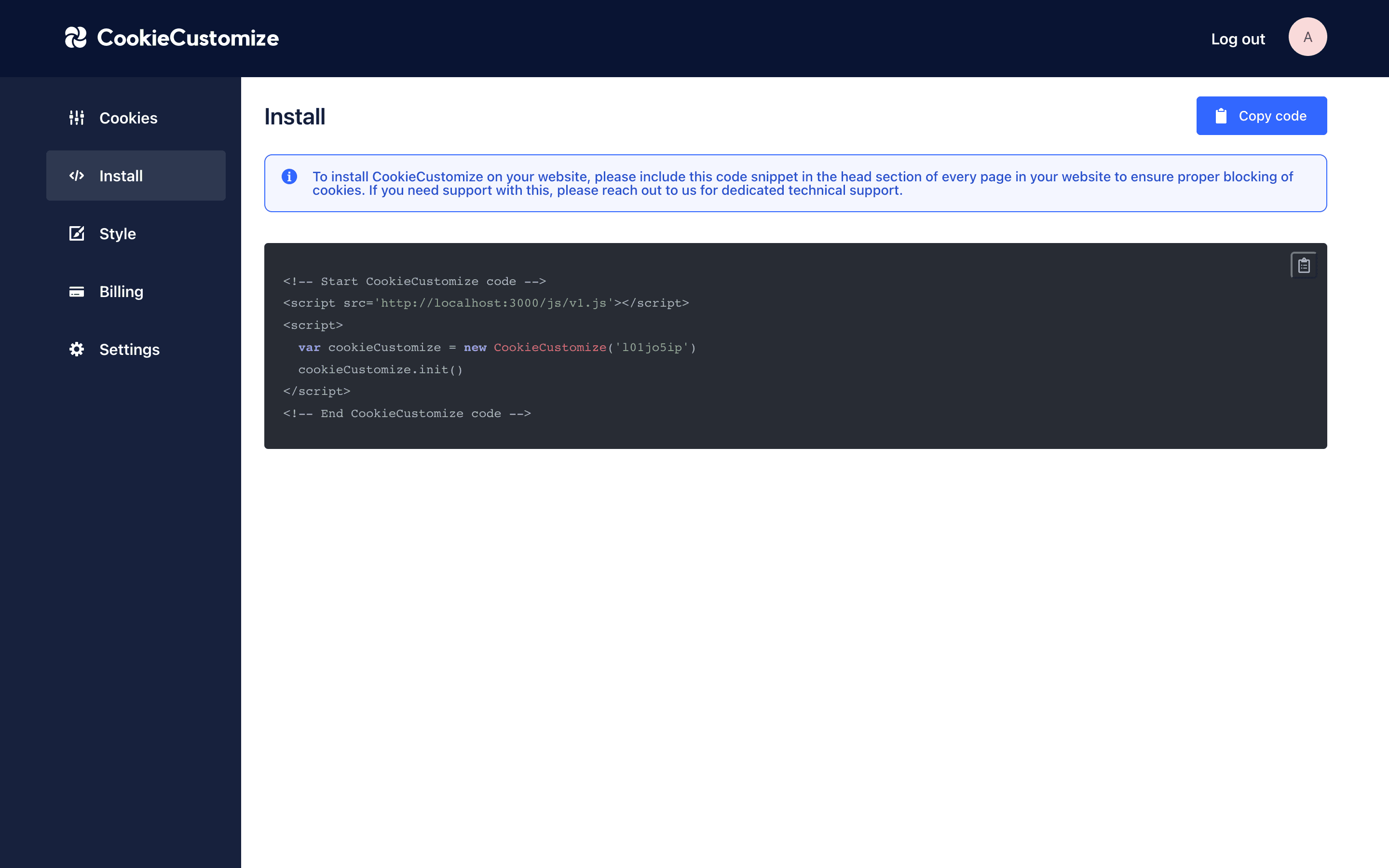Copy snippet using code block clipboard icon
The image size is (1389, 868).
pyautogui.click(x=1304, y=265)
